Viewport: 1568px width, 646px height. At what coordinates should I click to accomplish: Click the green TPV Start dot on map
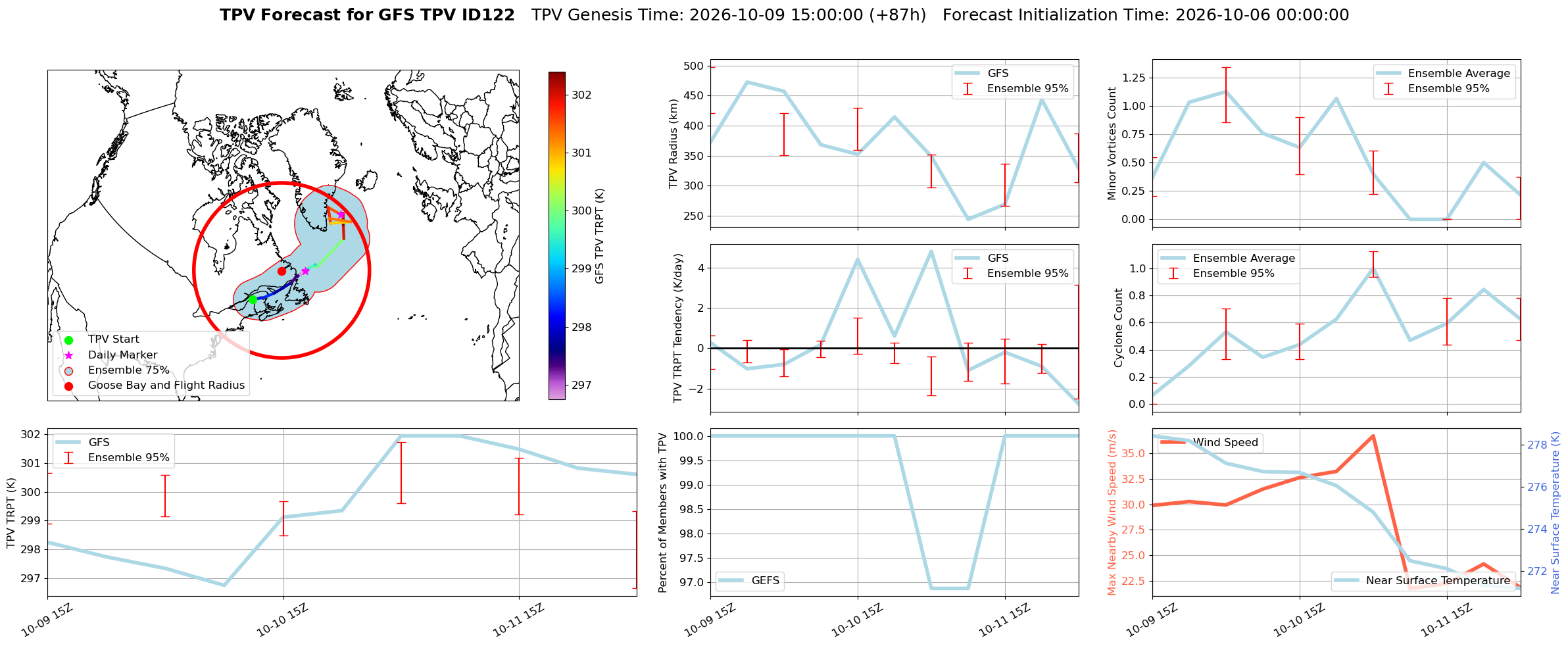pyautogui.click(x=253, y=299)
